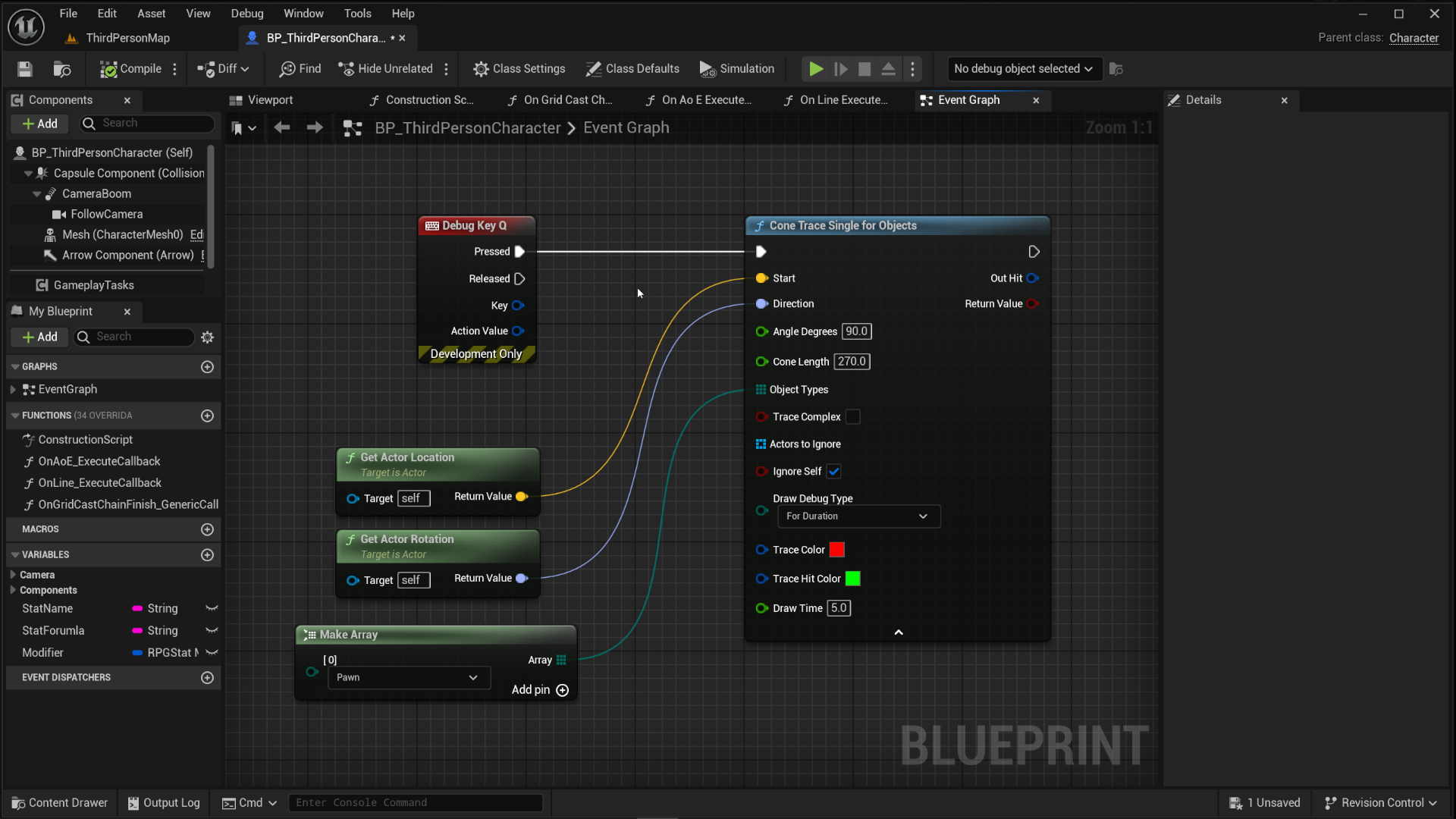1456x819 pixels.
Task: Open the Debug menu
Action: point(247,14)
